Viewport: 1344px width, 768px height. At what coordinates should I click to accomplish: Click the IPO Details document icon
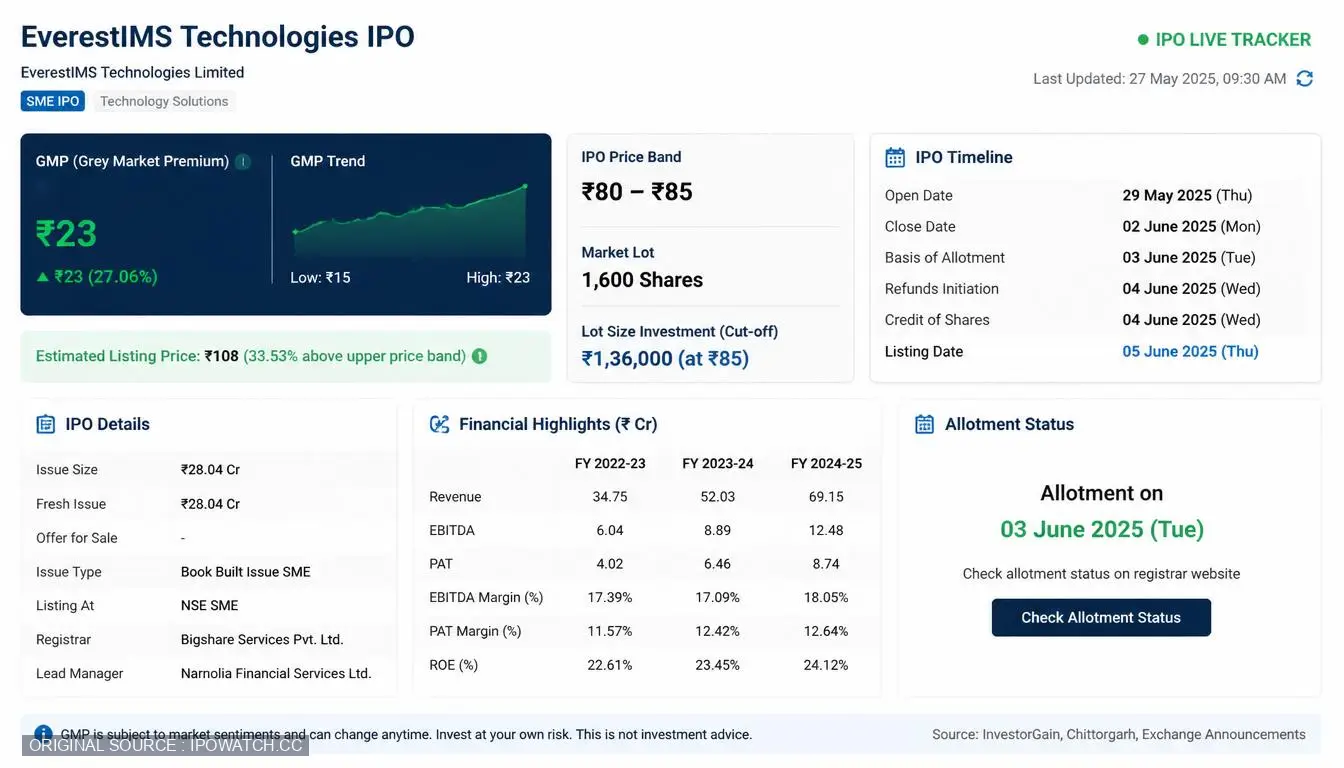click(45, 424)
